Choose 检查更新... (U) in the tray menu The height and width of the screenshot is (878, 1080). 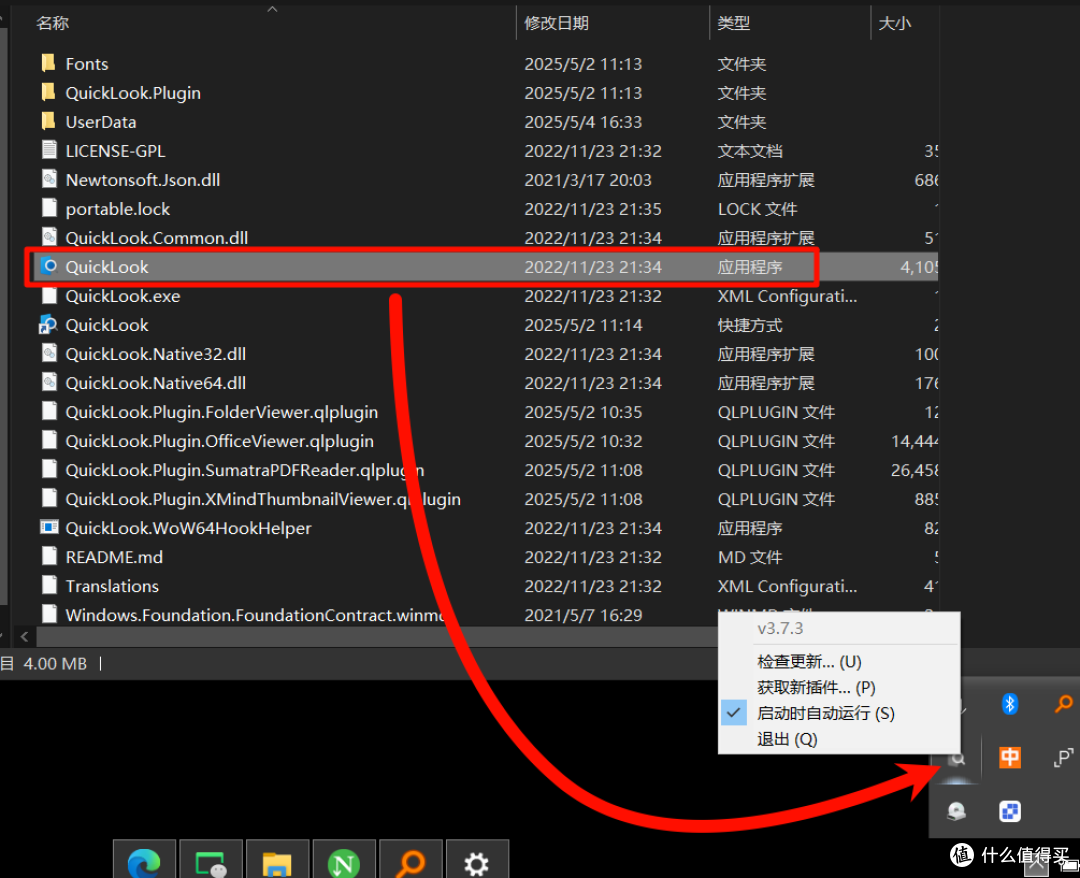click(x=839, y=661)
